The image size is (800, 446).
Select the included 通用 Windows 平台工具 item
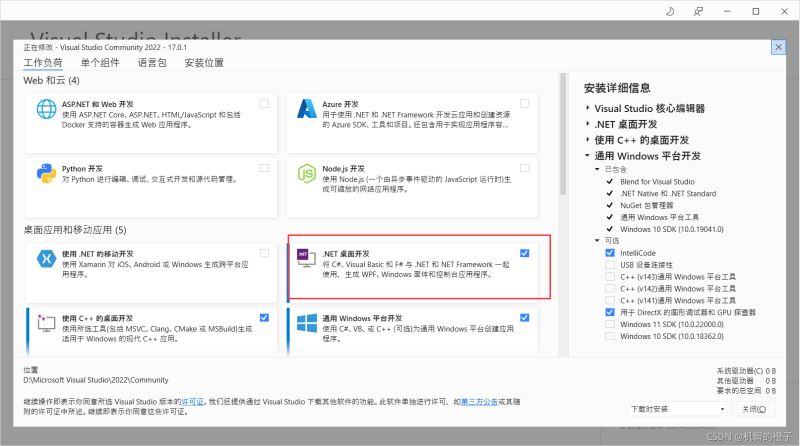[659, 217]
